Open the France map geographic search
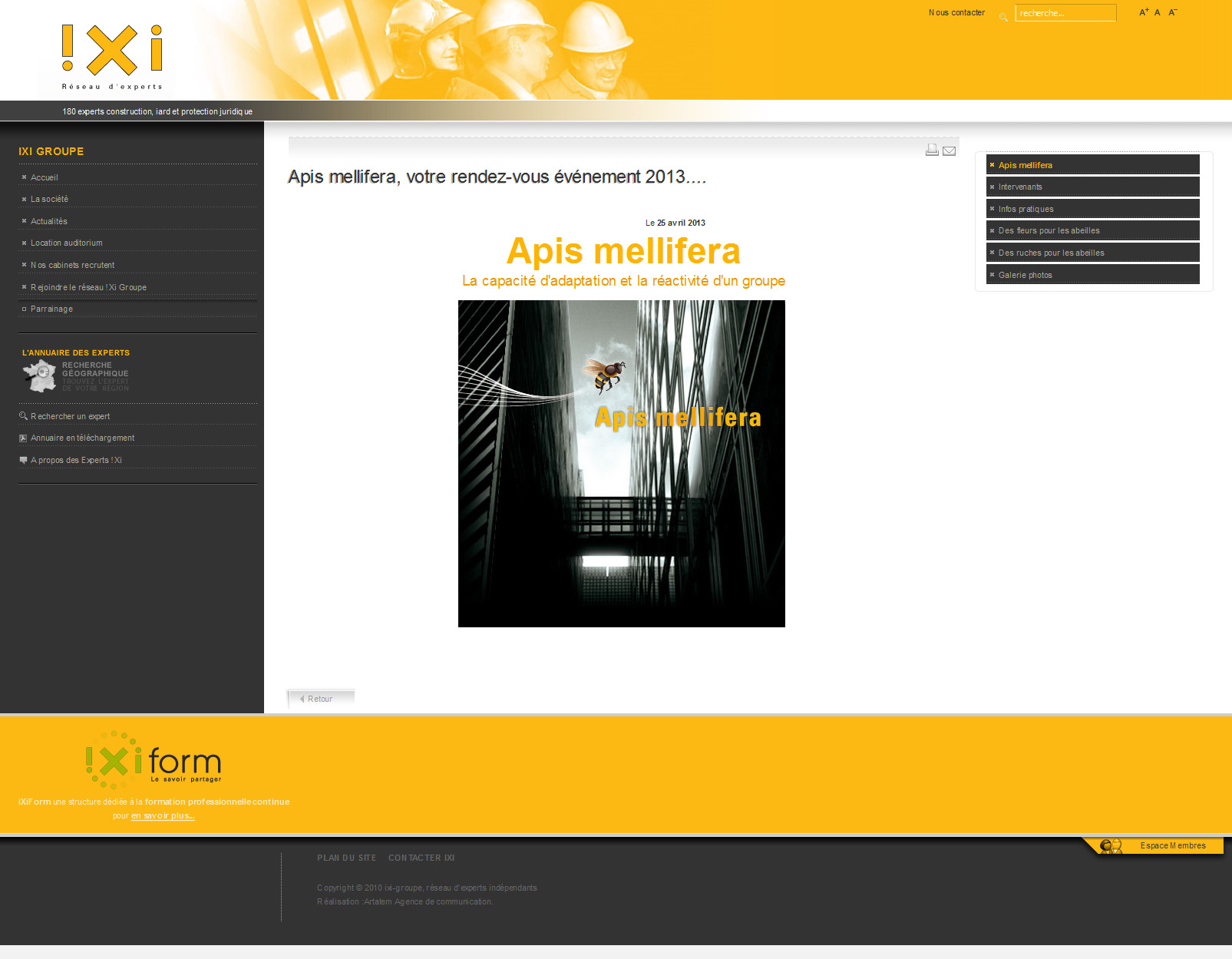This screenshot has width=1232, height=959. (x=40, y=375)
